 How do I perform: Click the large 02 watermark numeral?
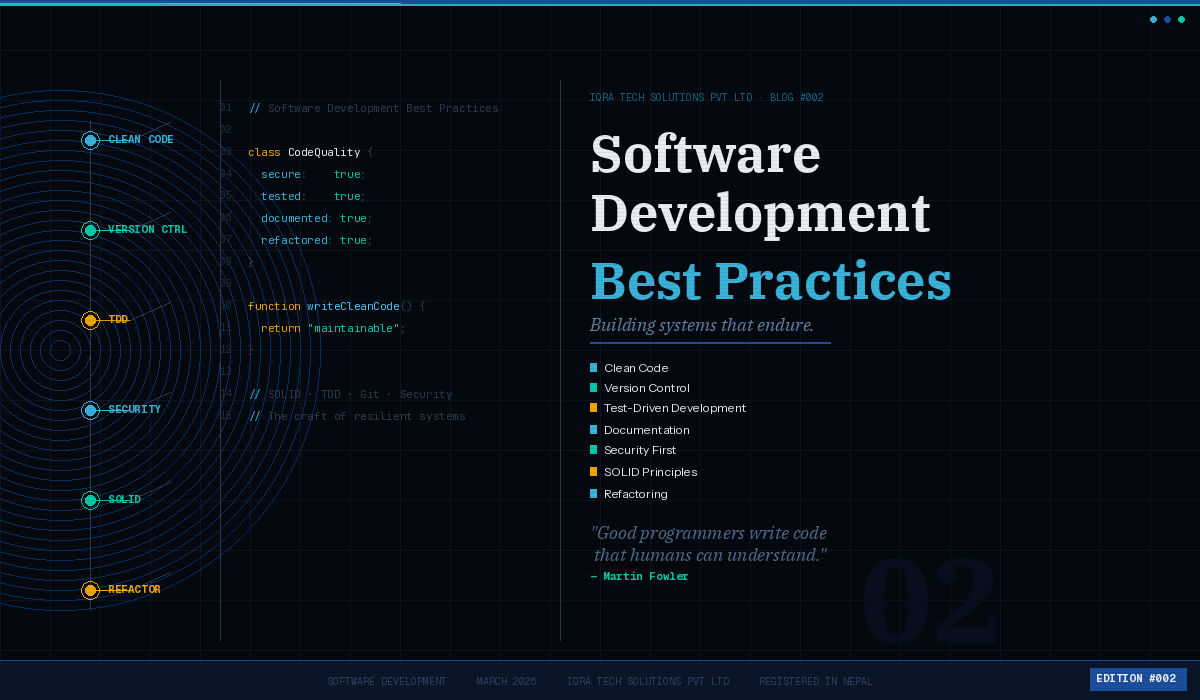(x=932, y=600)
